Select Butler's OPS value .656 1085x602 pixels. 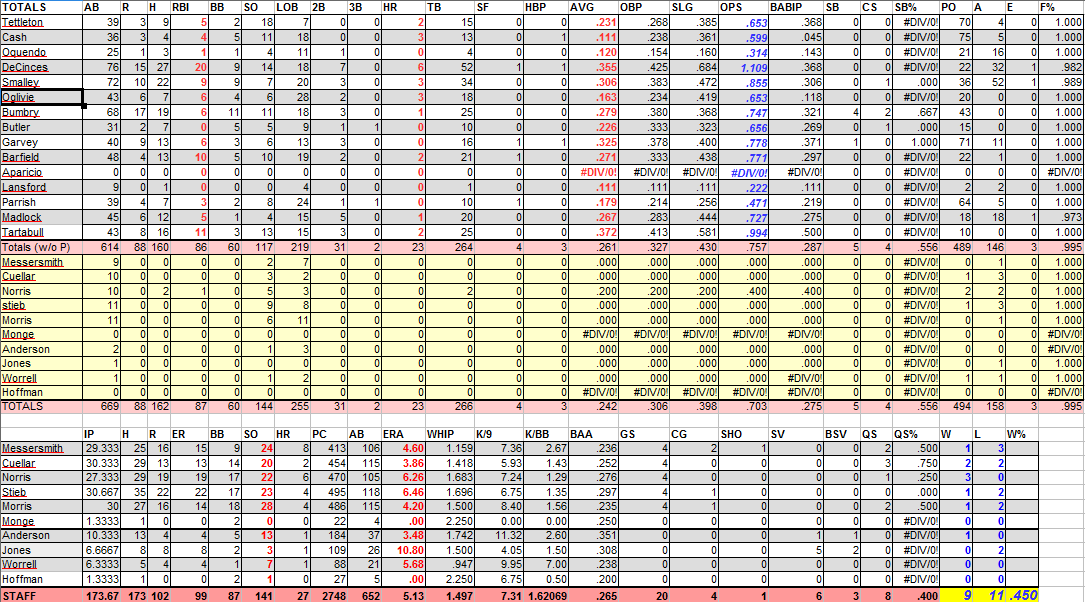tap(743, 127)
